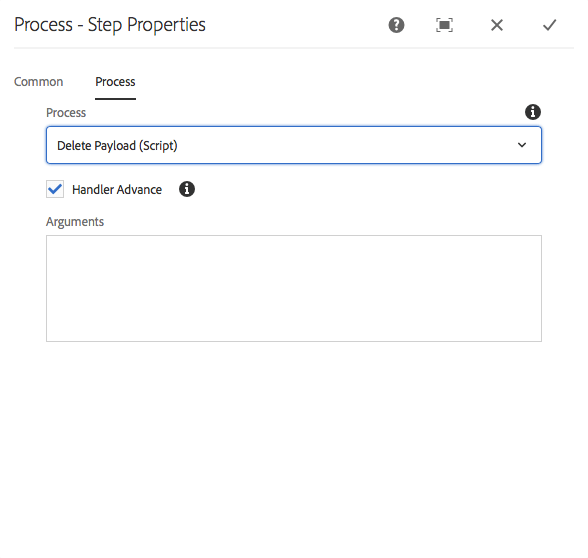Select the Process tab
588x558 pixels.
click(115, 82)
